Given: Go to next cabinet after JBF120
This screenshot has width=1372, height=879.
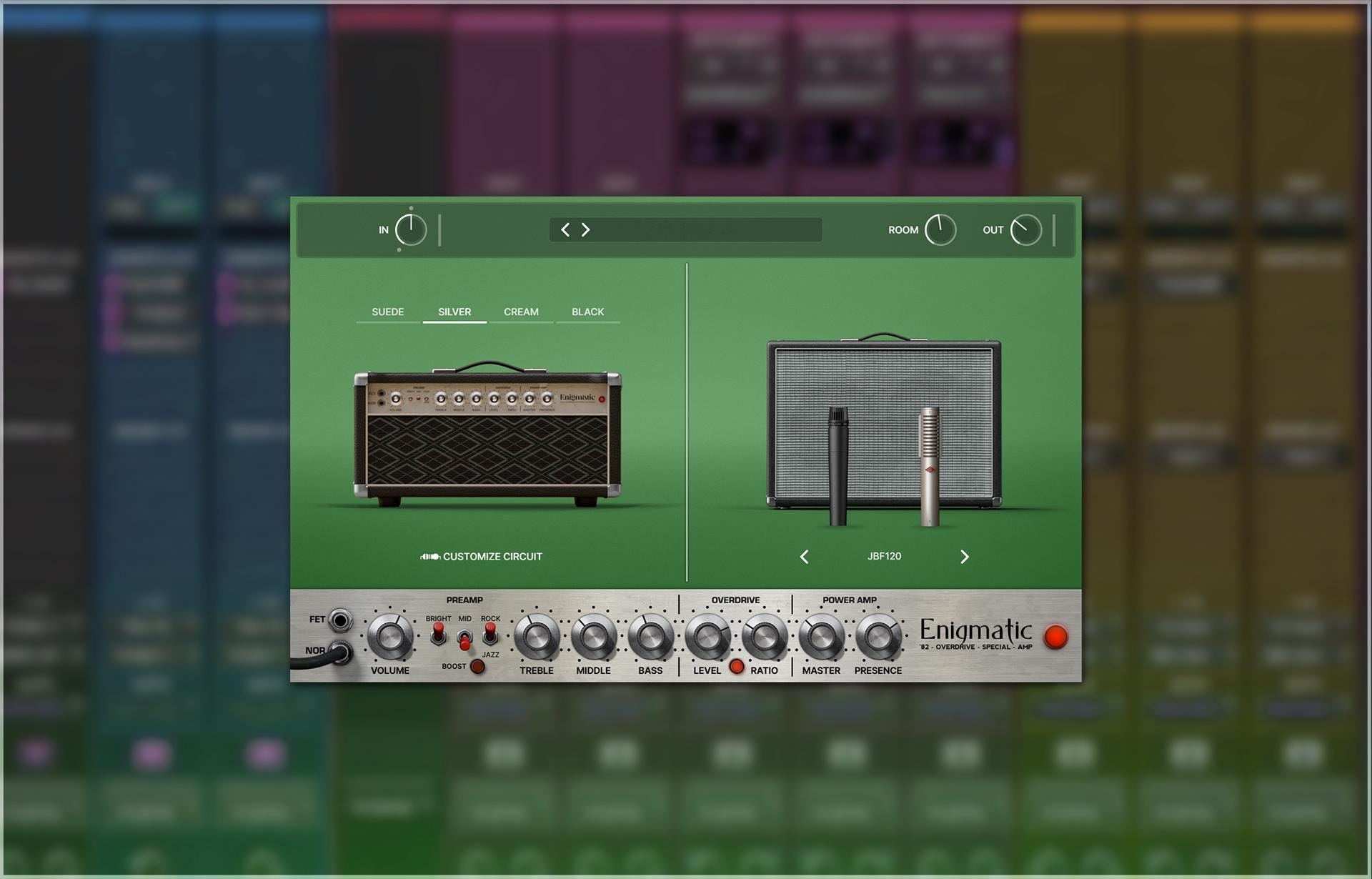Looking at the screenshot, I should click(x=965, y=557).
